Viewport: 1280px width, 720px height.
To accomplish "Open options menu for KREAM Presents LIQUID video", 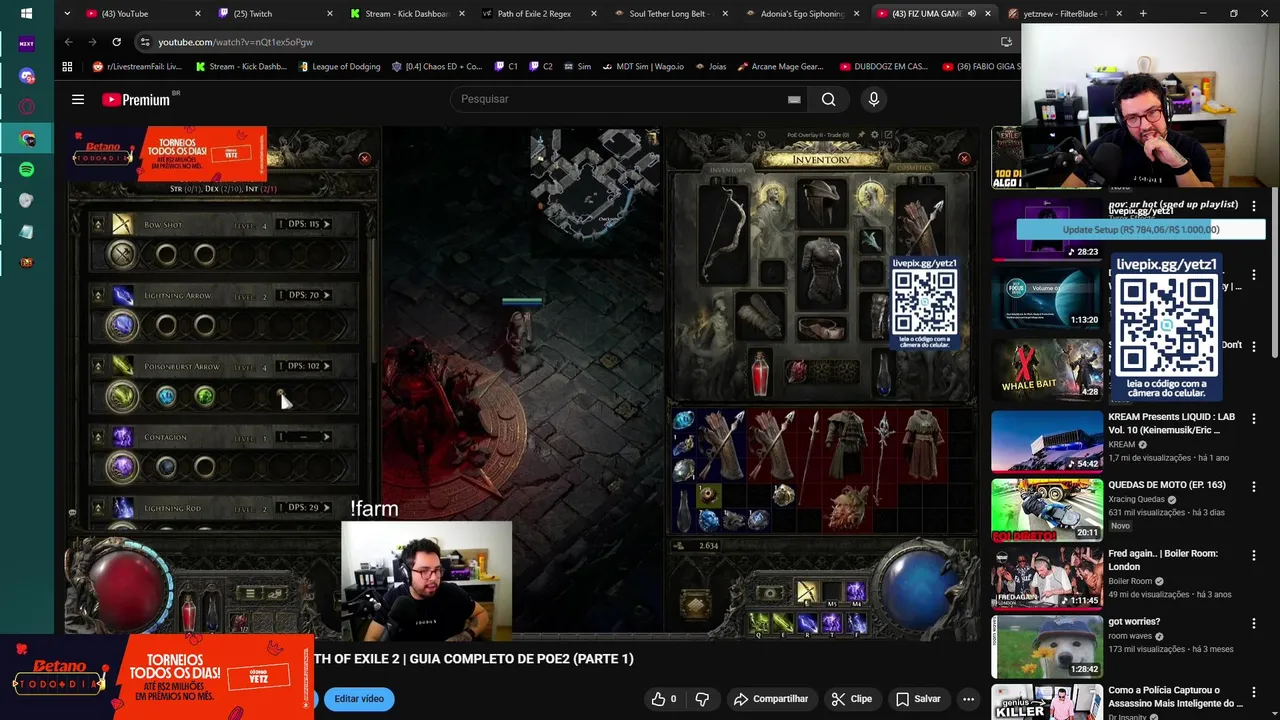I will 1253,418.
